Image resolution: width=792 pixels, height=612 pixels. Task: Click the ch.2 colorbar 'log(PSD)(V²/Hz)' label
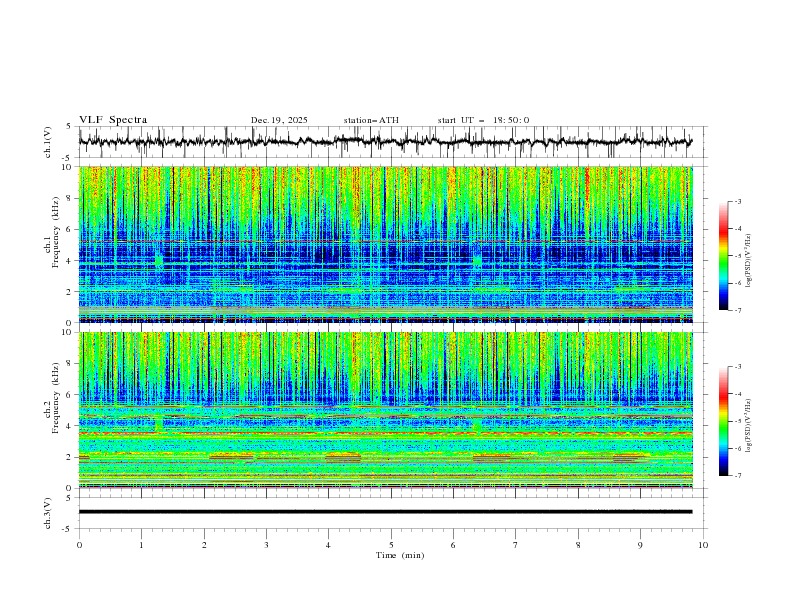(748, 426)
